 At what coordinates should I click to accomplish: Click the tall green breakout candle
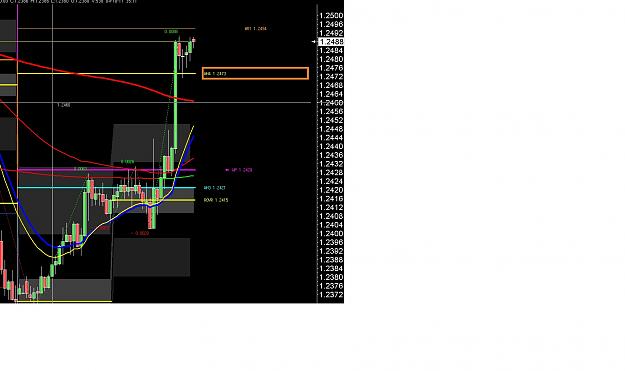(x=175, y=95)
